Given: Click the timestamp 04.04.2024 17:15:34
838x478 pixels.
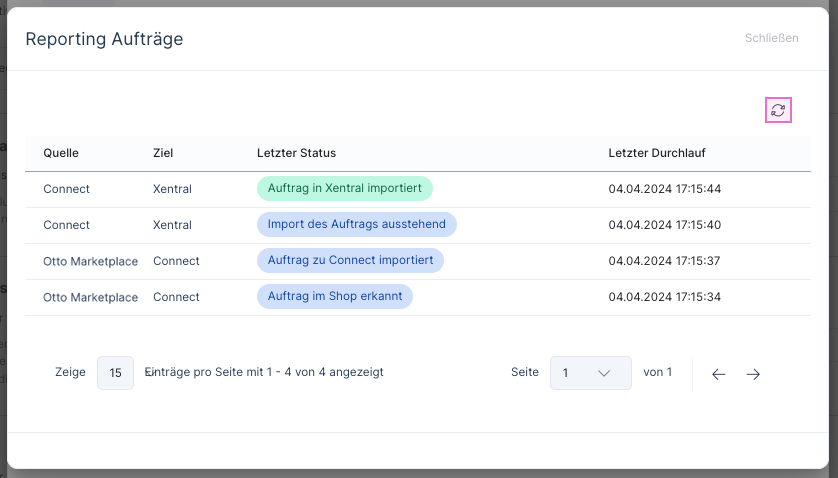Looking at the screenshot, I should pyautogui.click(x=664, y=297).
